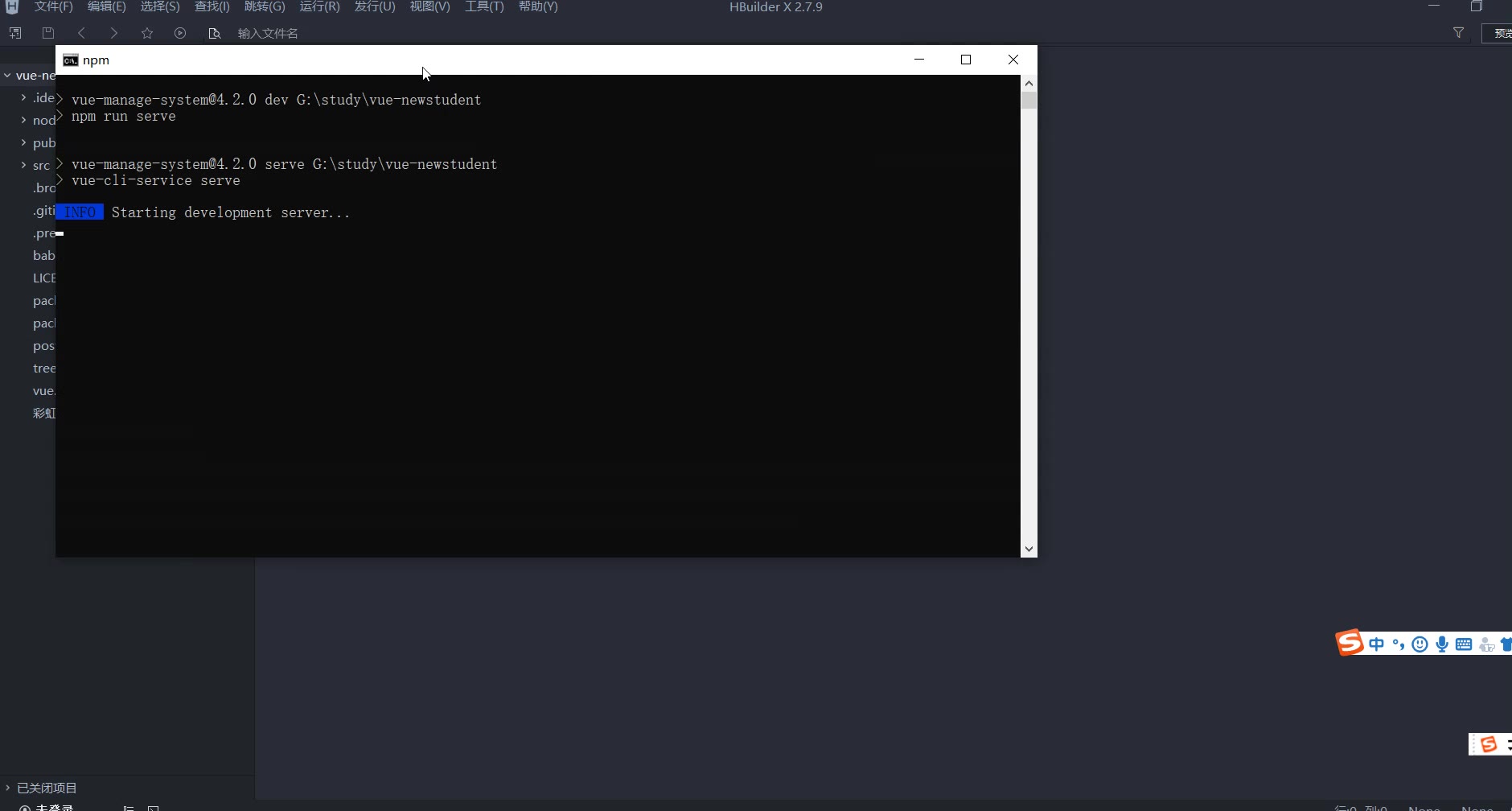Click the Sogou user account icon
The image size is (1512, 811).
pyautogui.click(x=1486, y=644)
